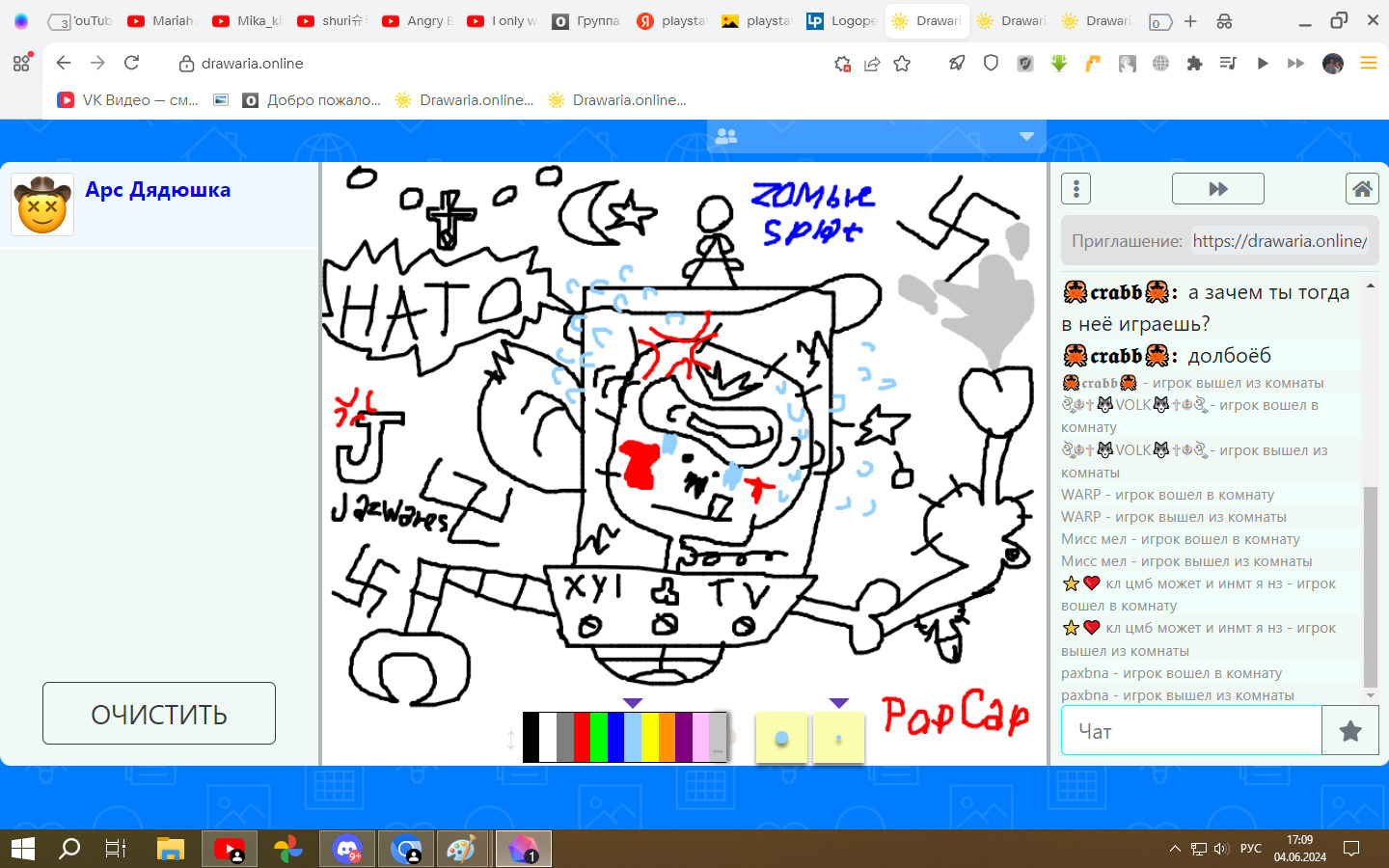Select the invitation link field
The image size is (1389, 868).
(x=1279, y=241)
